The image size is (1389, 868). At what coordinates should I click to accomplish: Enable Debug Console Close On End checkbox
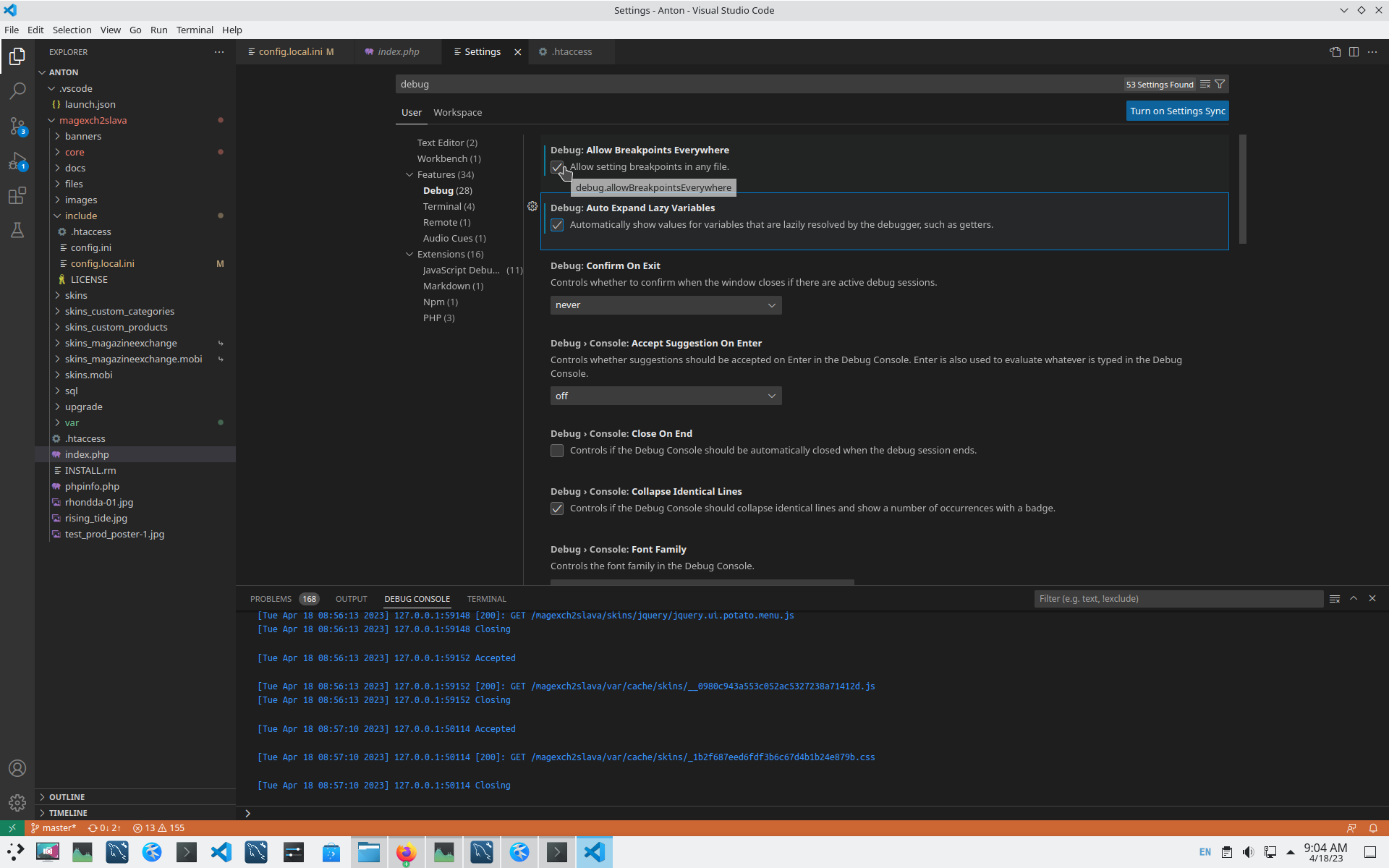tap(557, 451)
